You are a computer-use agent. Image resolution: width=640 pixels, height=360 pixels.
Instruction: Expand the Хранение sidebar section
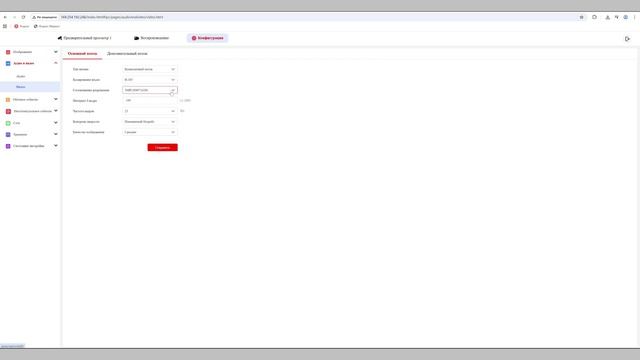[x=56, y=134]
